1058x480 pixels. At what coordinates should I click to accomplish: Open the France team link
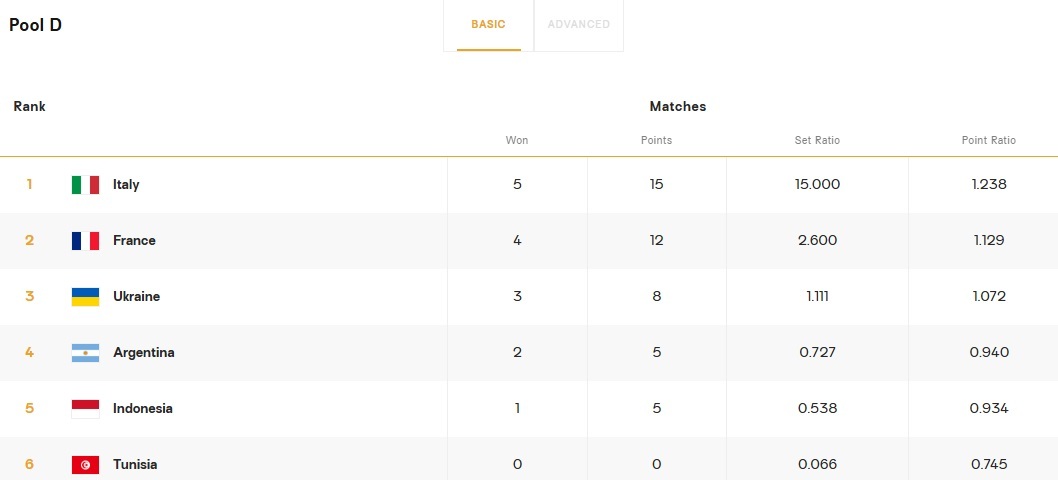(134, 241)
